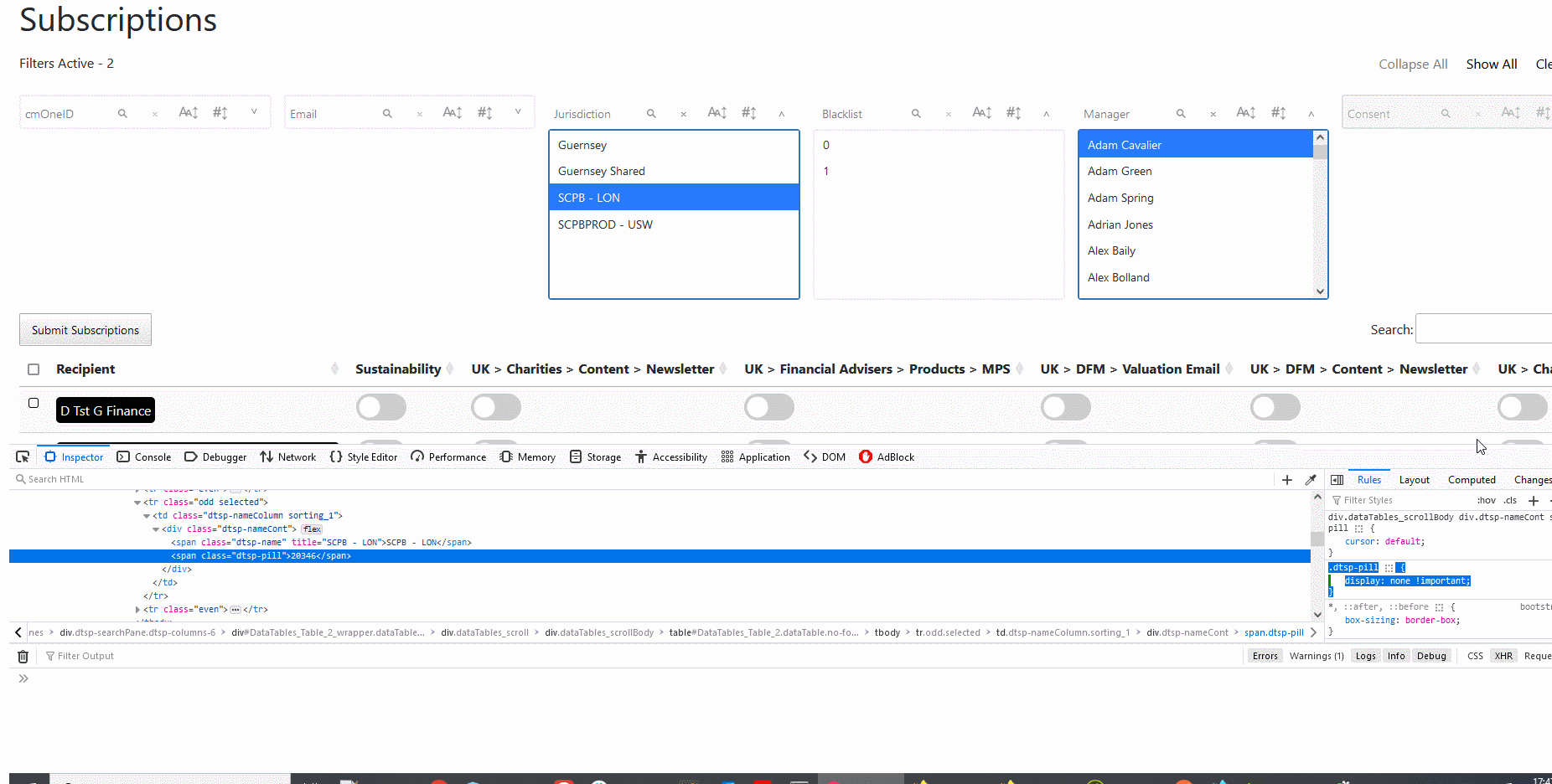This screenshot has width=1552, height=784.
Task: Click inside the Search field above the table
Action: [x=1483, y=328]
